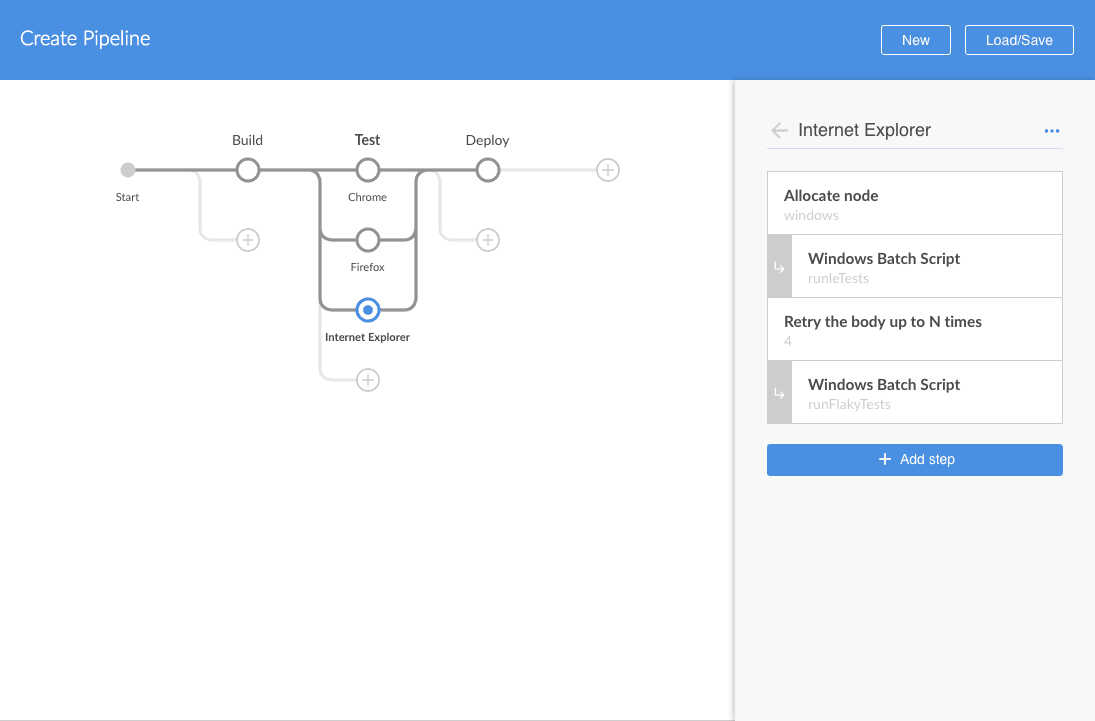
Task: Select the Chrome test stage node
Action: click(368, 170)
